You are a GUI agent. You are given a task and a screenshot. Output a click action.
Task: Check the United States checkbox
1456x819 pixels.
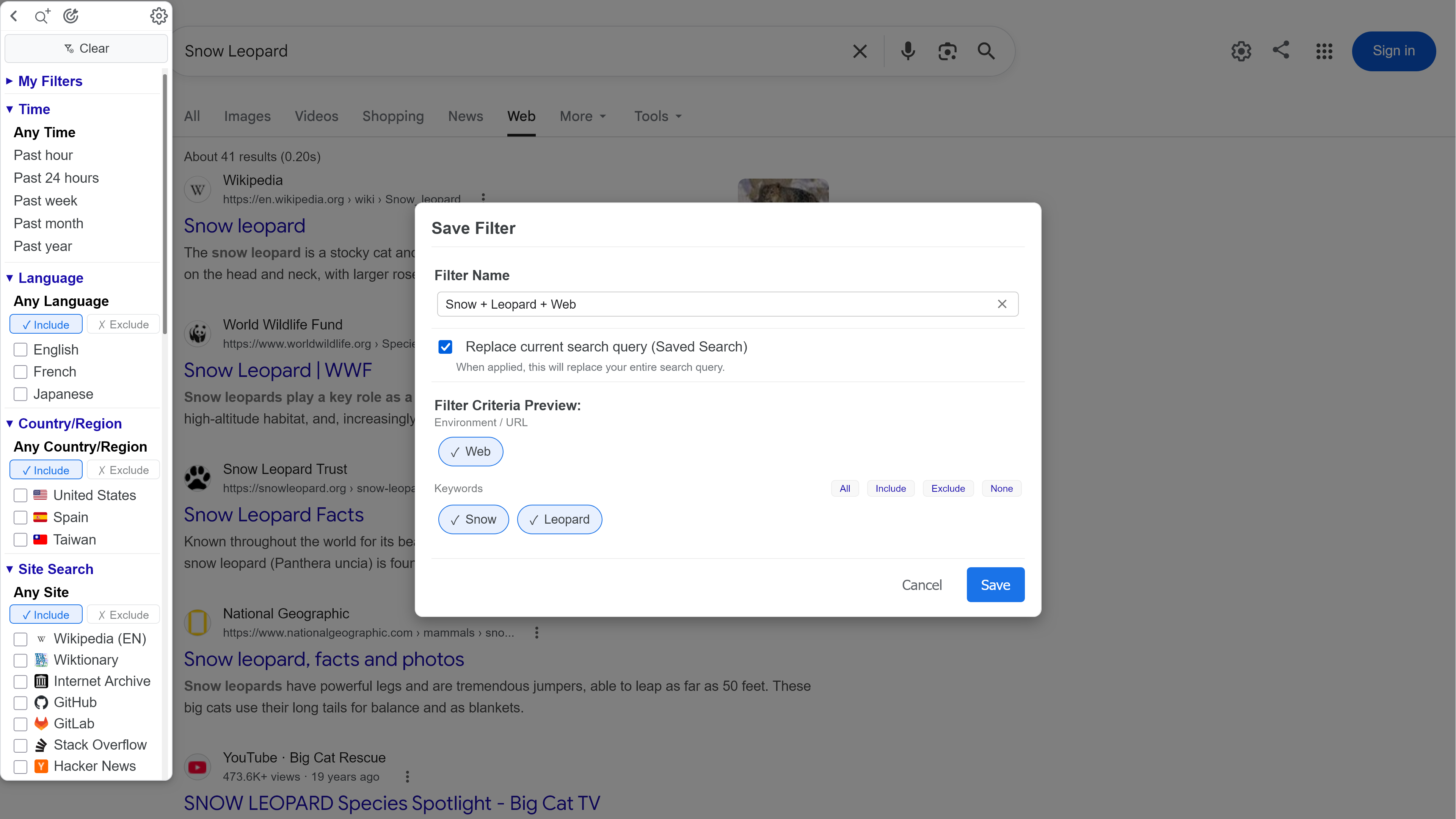[20, 495]
